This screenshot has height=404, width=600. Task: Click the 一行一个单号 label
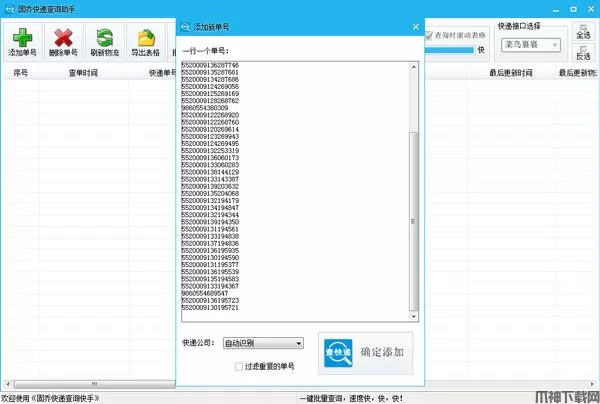tap(205, 51)
